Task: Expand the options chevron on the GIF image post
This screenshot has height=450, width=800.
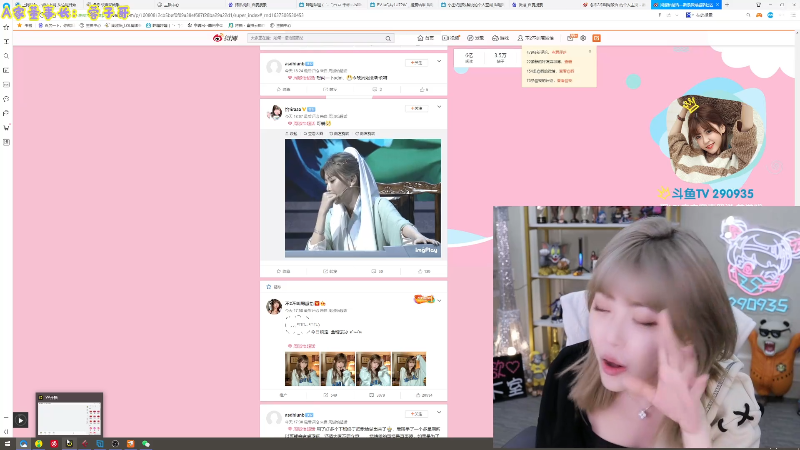Action: [x=439, y=107]
